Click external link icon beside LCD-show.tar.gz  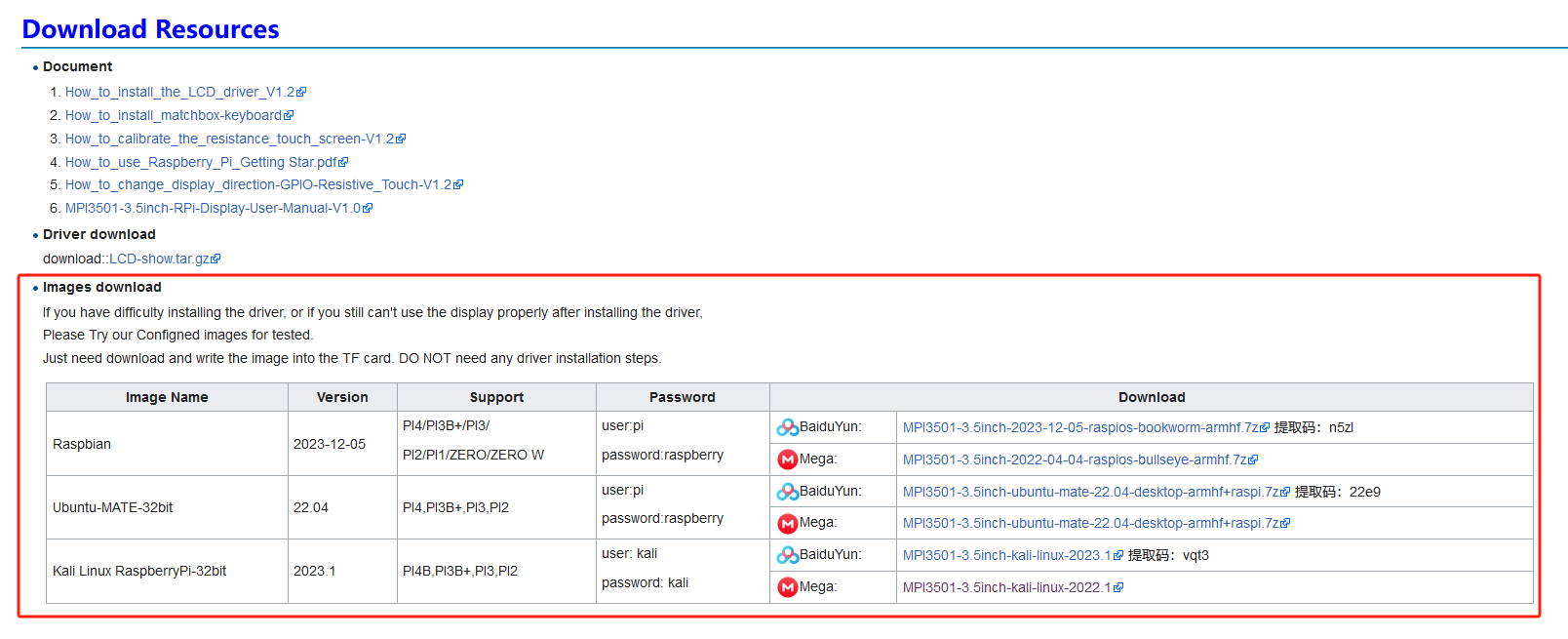coord(216,260)
